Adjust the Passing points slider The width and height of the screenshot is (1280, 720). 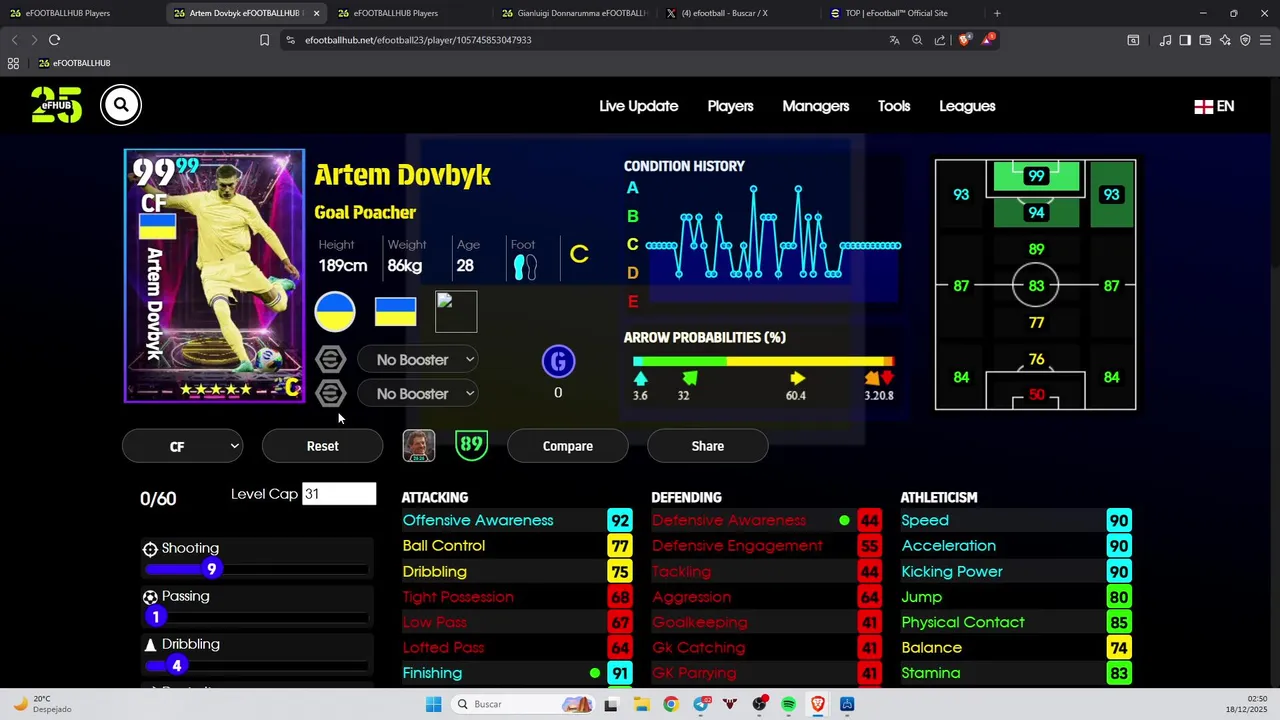[x=256, y=617]
